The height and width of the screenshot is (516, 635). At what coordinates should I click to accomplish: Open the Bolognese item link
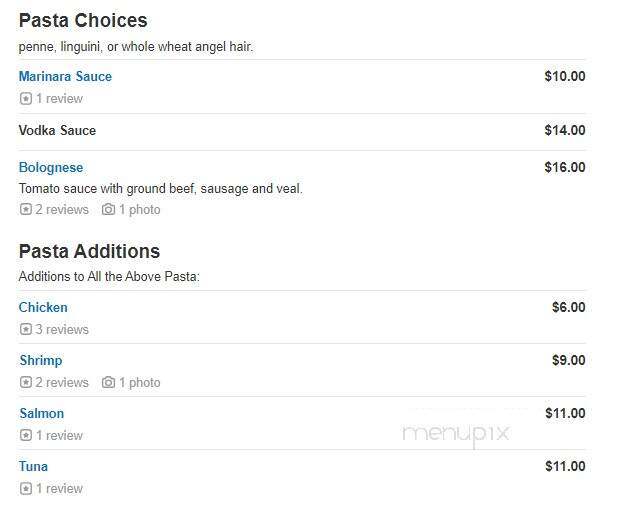[51, 167]
